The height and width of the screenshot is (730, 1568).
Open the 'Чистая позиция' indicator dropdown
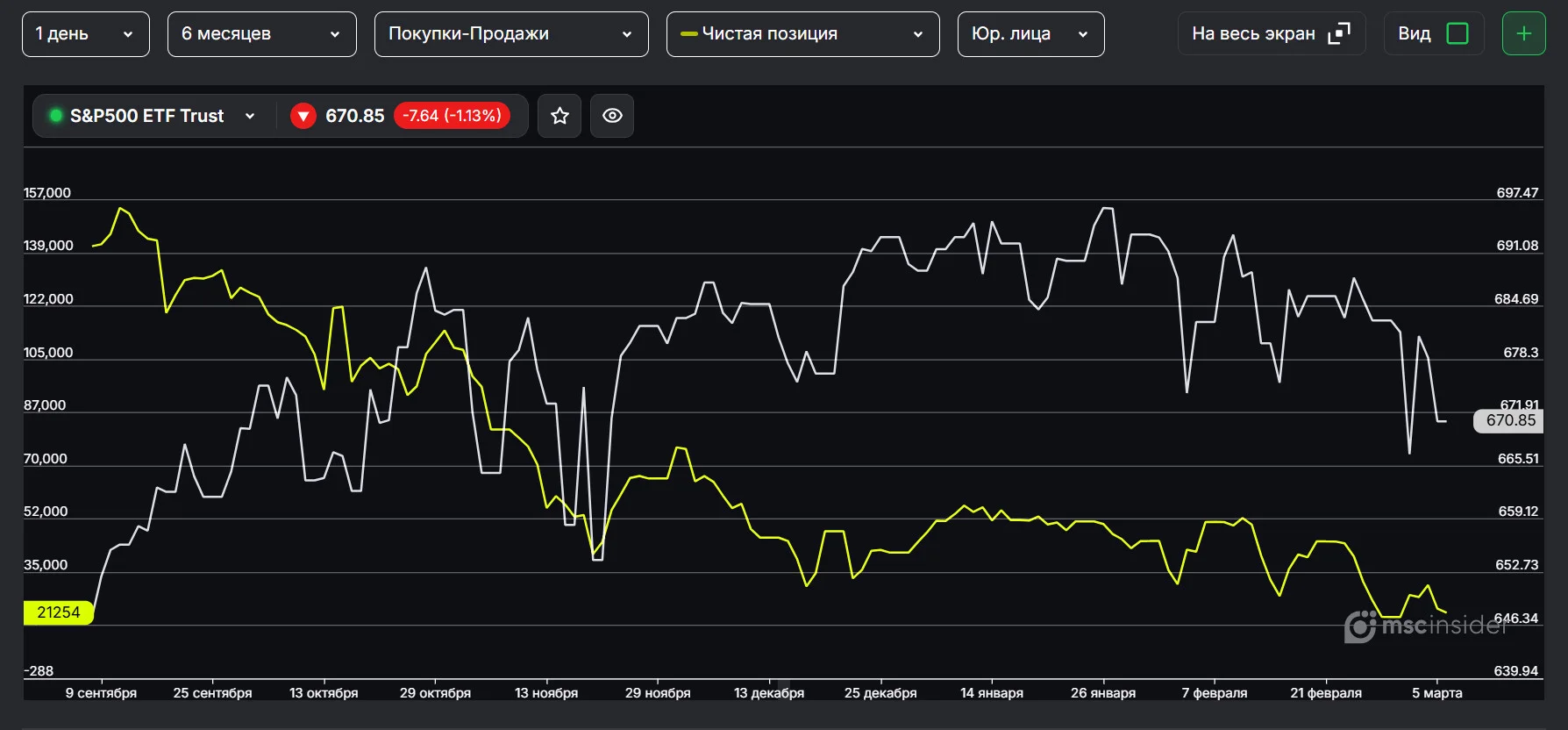tap(802, 34)
